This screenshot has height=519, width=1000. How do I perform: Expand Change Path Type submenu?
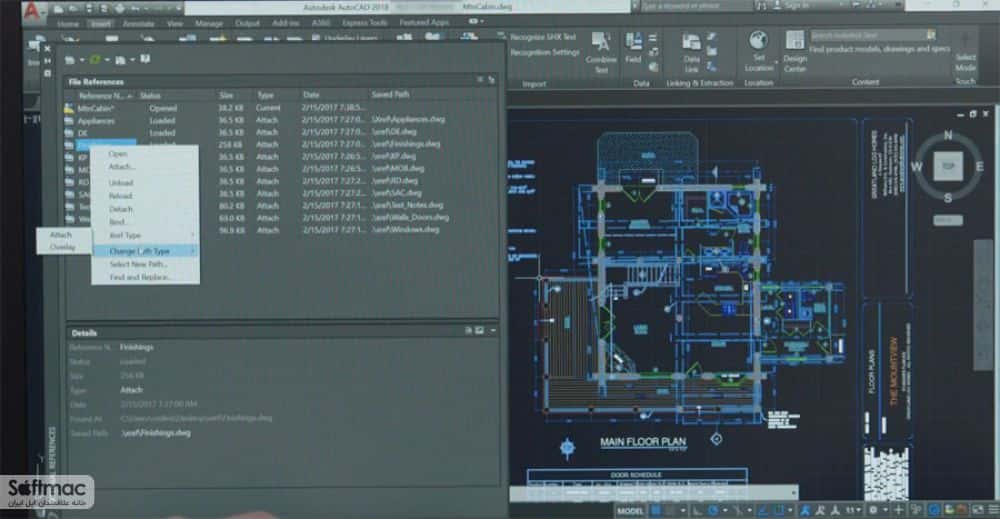click(x=145, y=251)
